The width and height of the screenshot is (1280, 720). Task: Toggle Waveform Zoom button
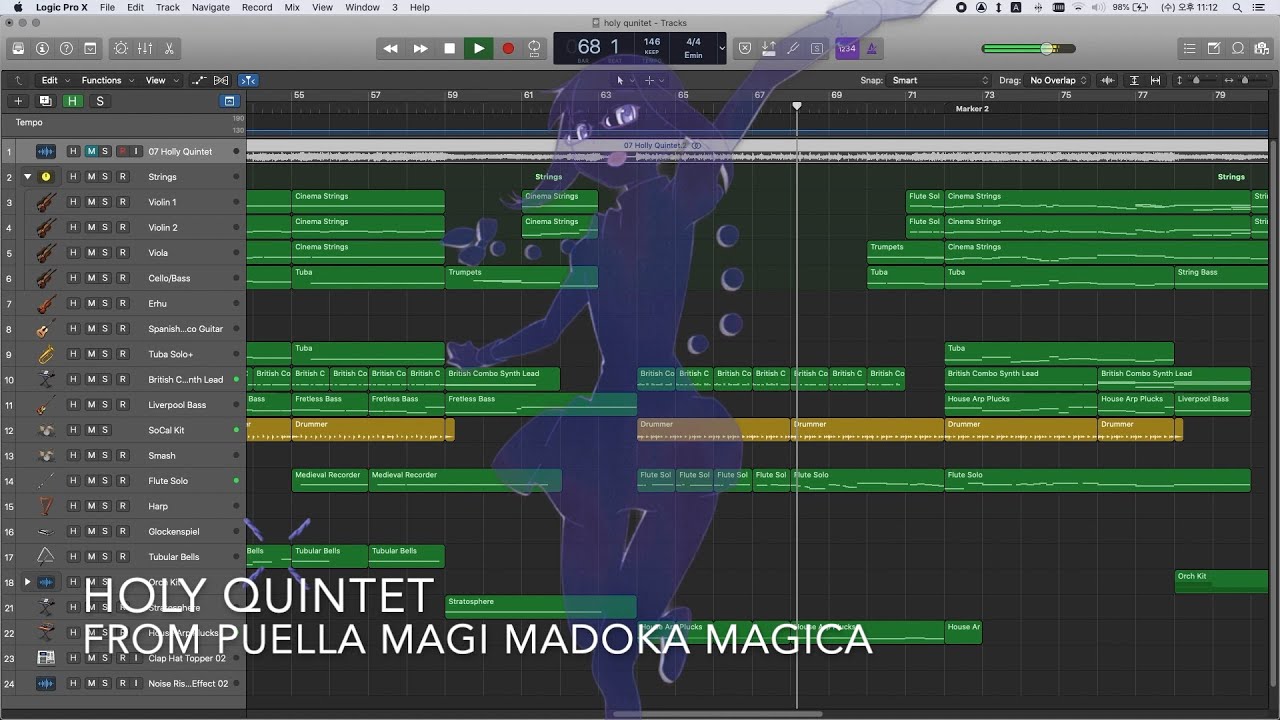(x=1107, y=80)
